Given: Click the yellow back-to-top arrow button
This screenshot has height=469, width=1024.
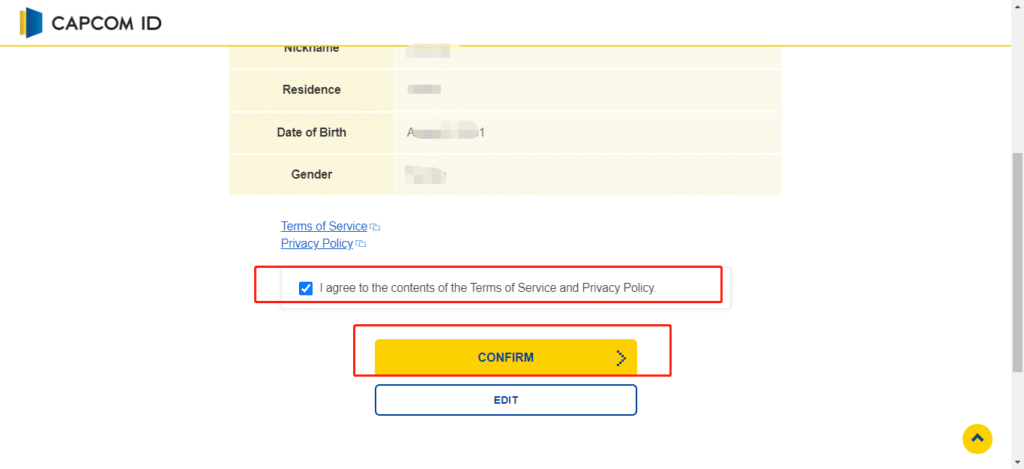Looking at the screenshot, I should point(977,439).
